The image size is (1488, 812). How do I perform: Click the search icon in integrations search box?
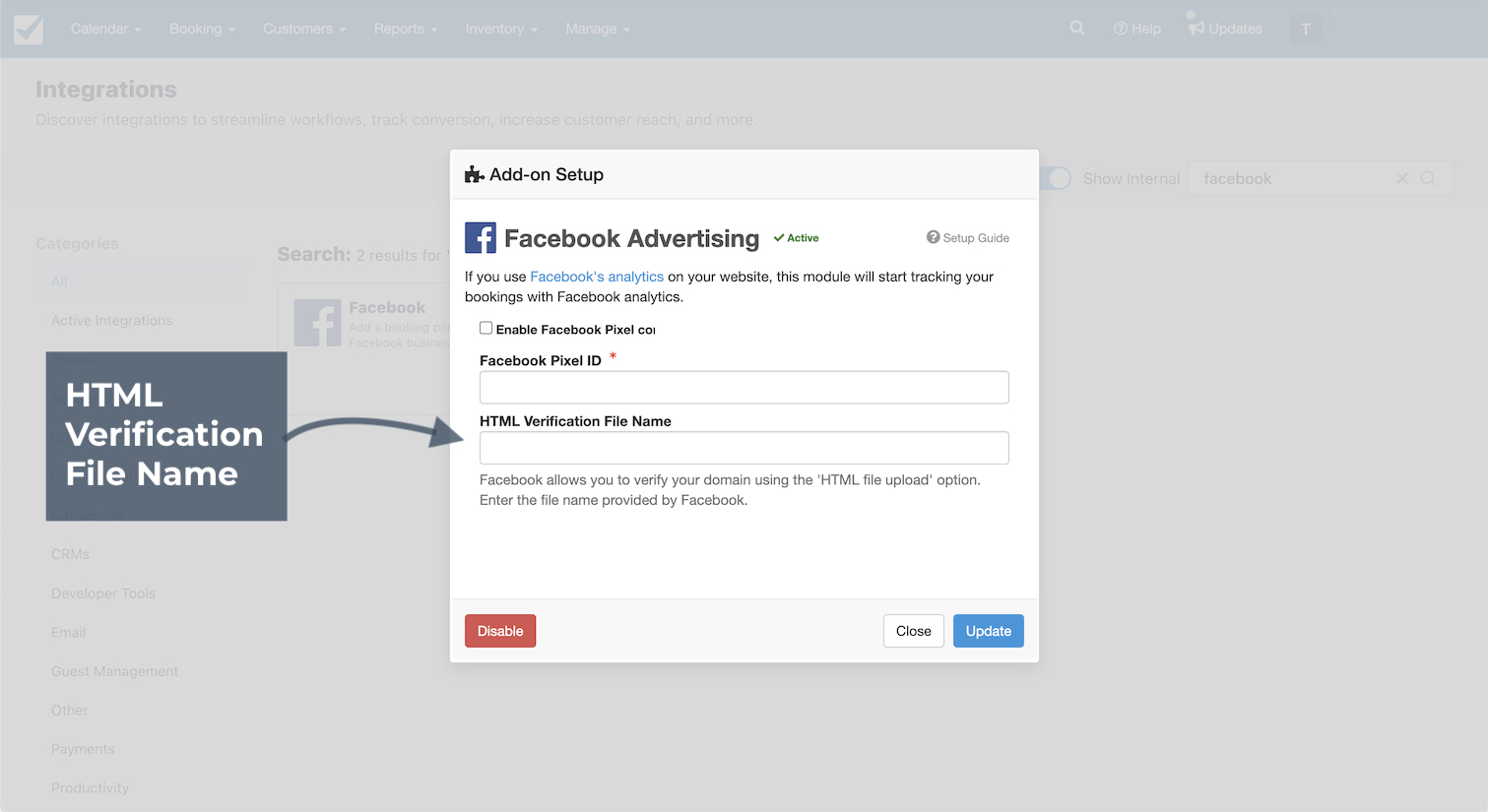1428,178
